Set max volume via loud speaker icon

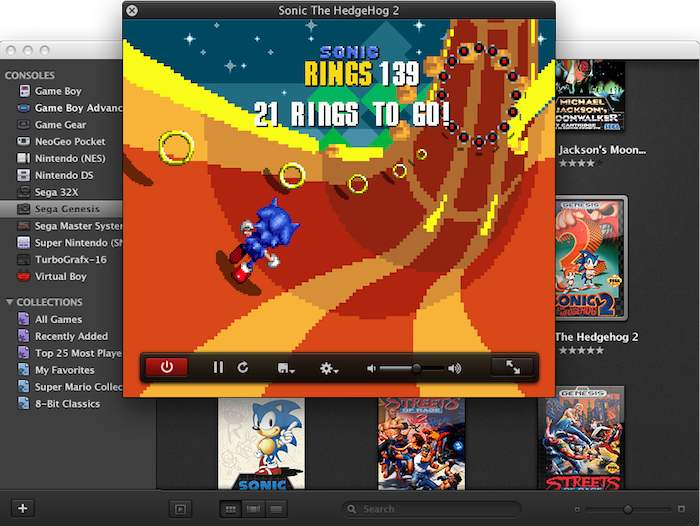coord(455,368)
